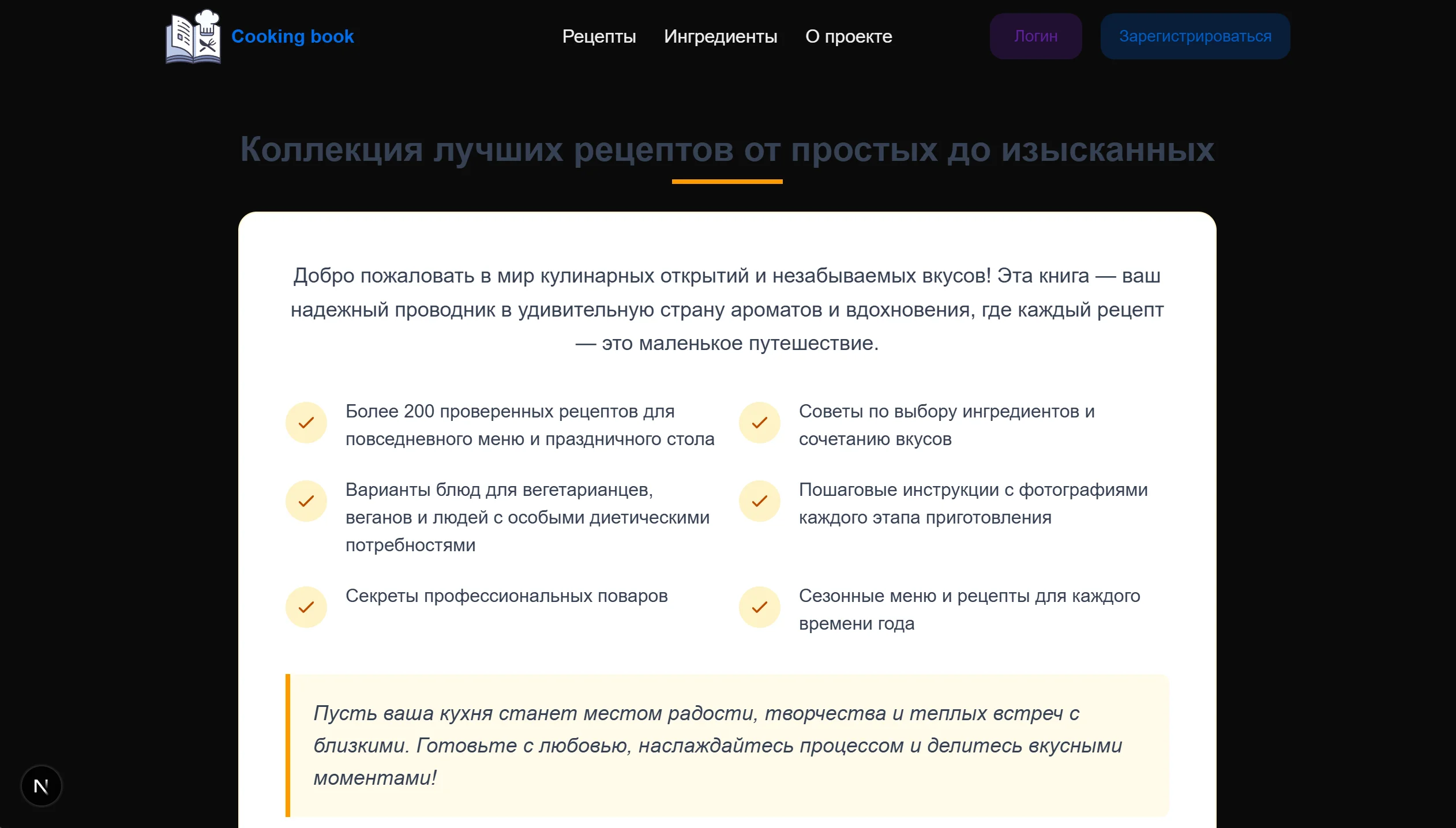Viewport: 1456px width, 828px height.
Task: Go to the О проекте page
Action: coord(848,36)
